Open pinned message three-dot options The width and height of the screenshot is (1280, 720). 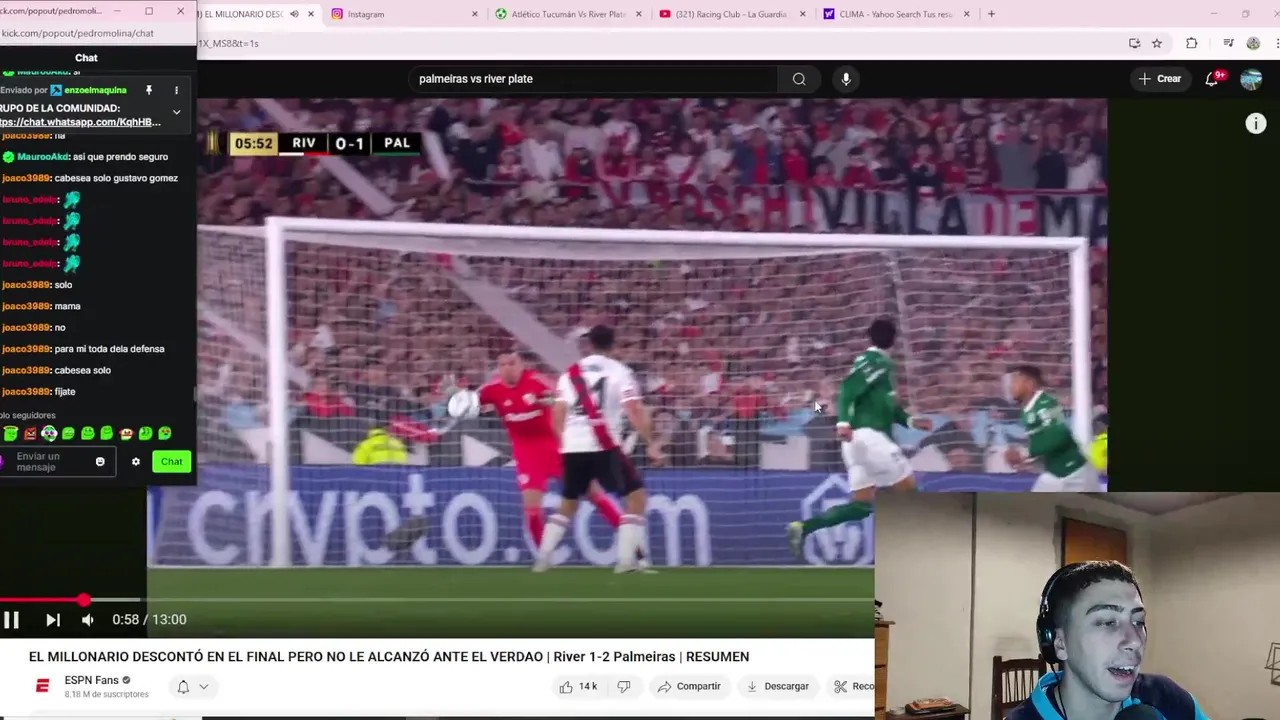point(176,90)
